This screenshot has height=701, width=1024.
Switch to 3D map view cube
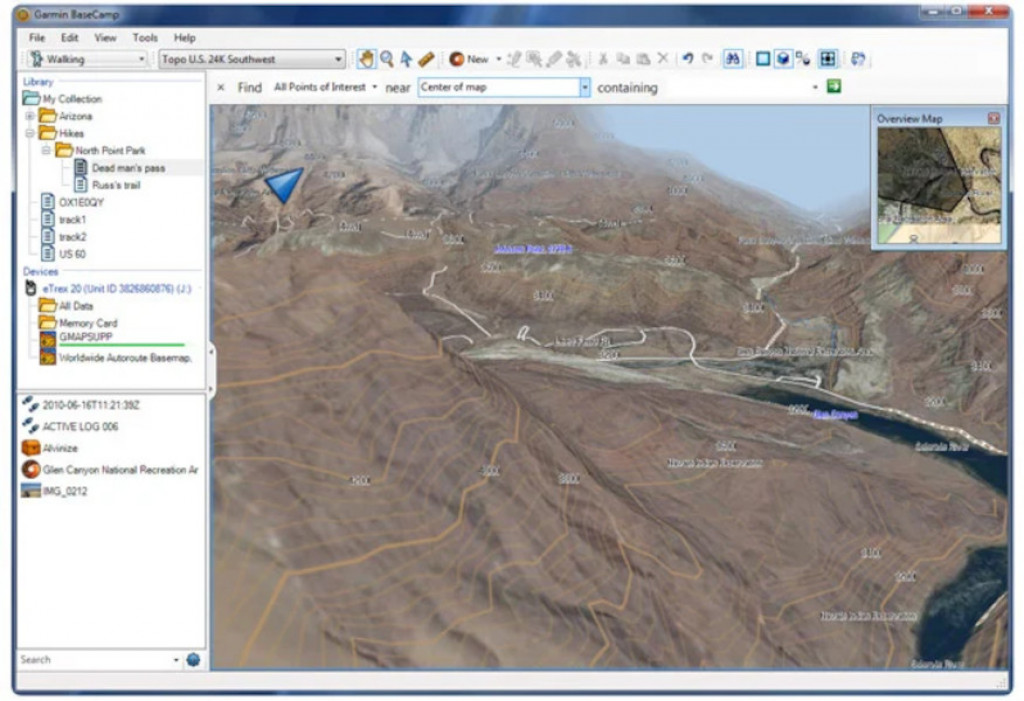pyautogui.click(x=782, y=59)
